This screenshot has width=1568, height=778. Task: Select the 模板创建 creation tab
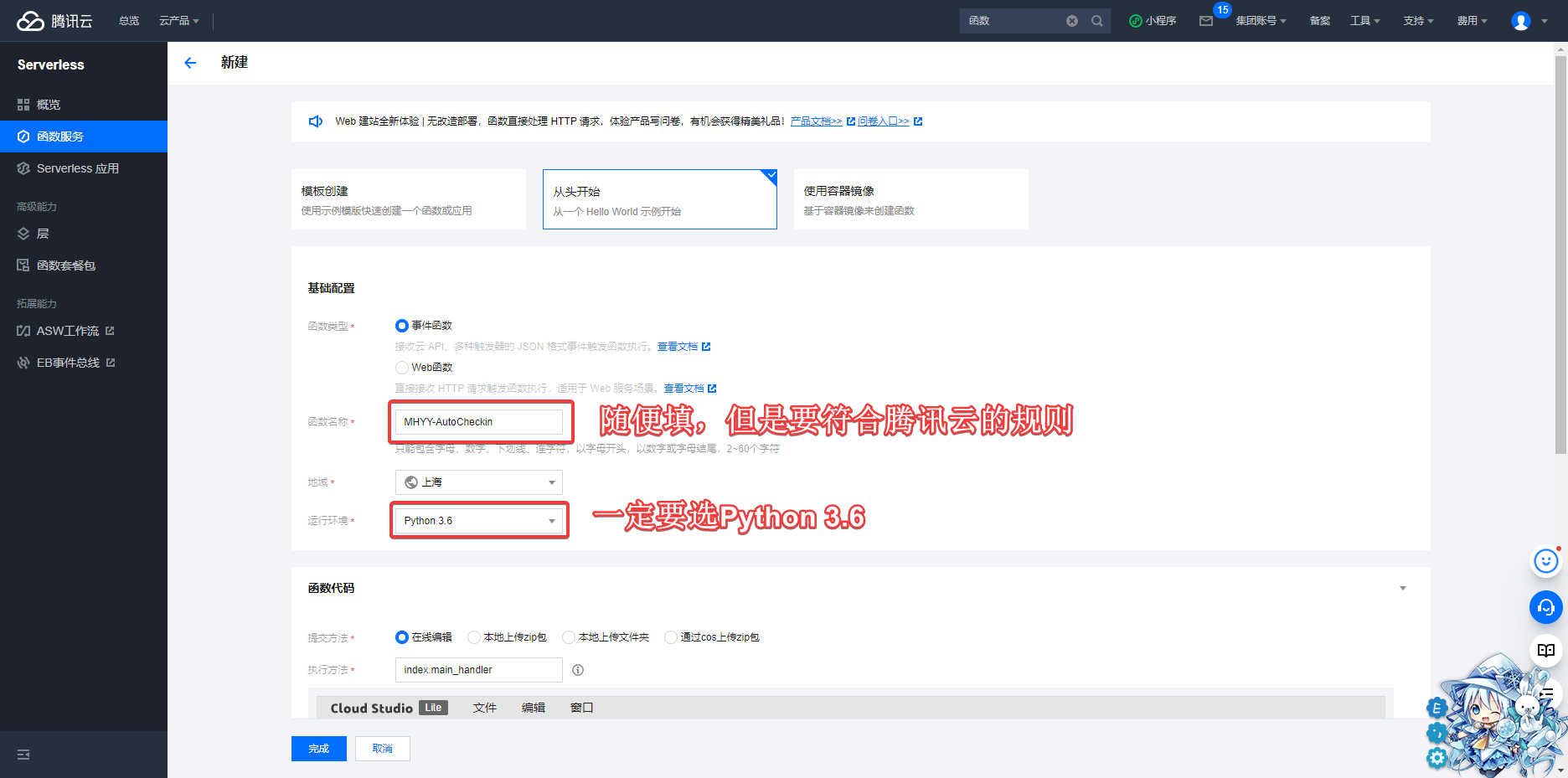click(408, 199)
